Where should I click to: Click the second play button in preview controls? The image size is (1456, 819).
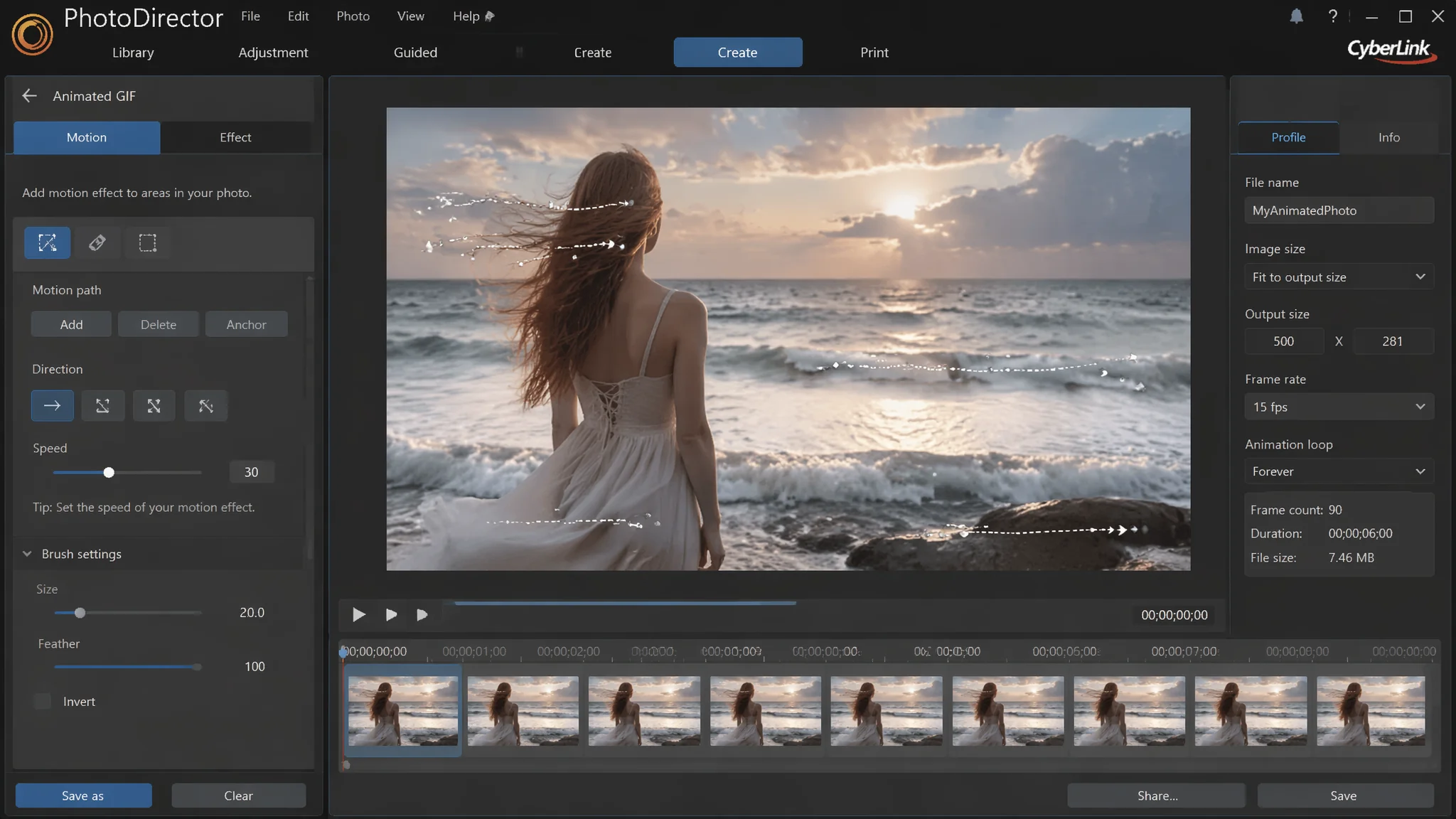point(391,614)
